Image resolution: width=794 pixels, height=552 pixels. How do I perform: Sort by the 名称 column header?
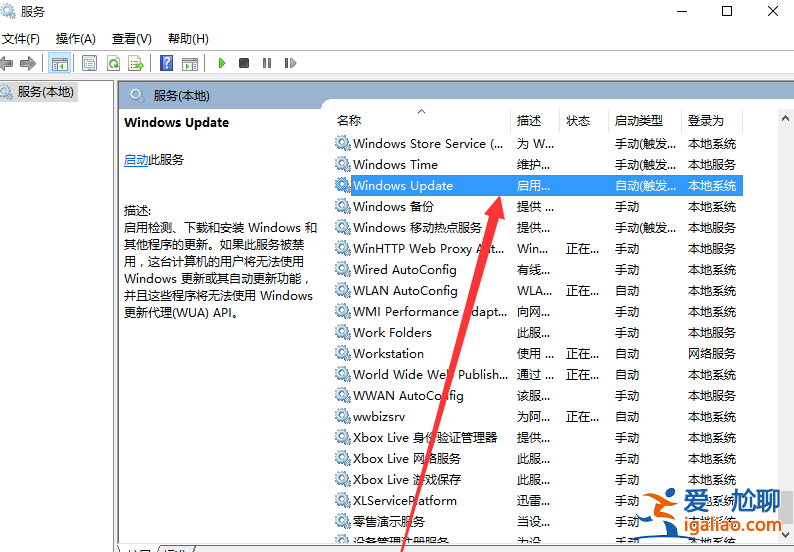[421, 121]
